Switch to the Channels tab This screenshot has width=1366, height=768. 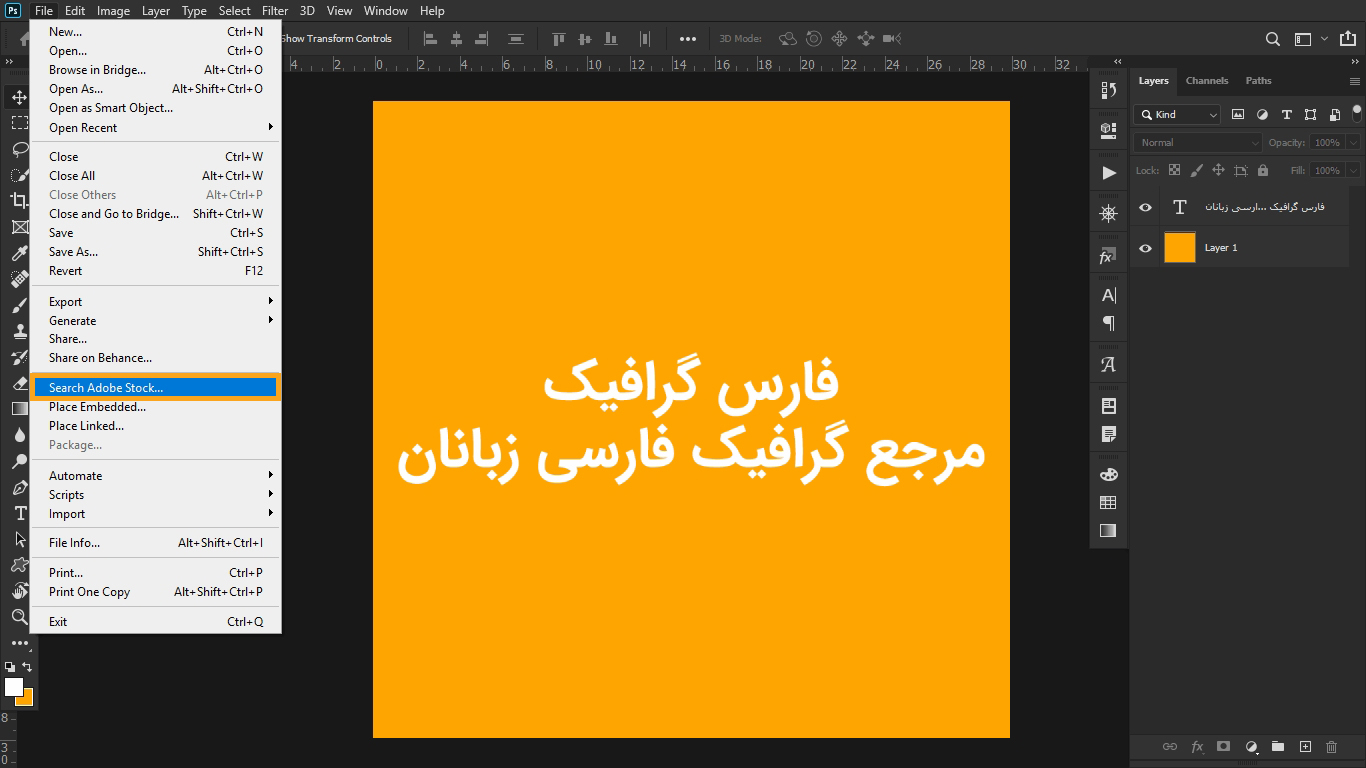point(1207,80)
